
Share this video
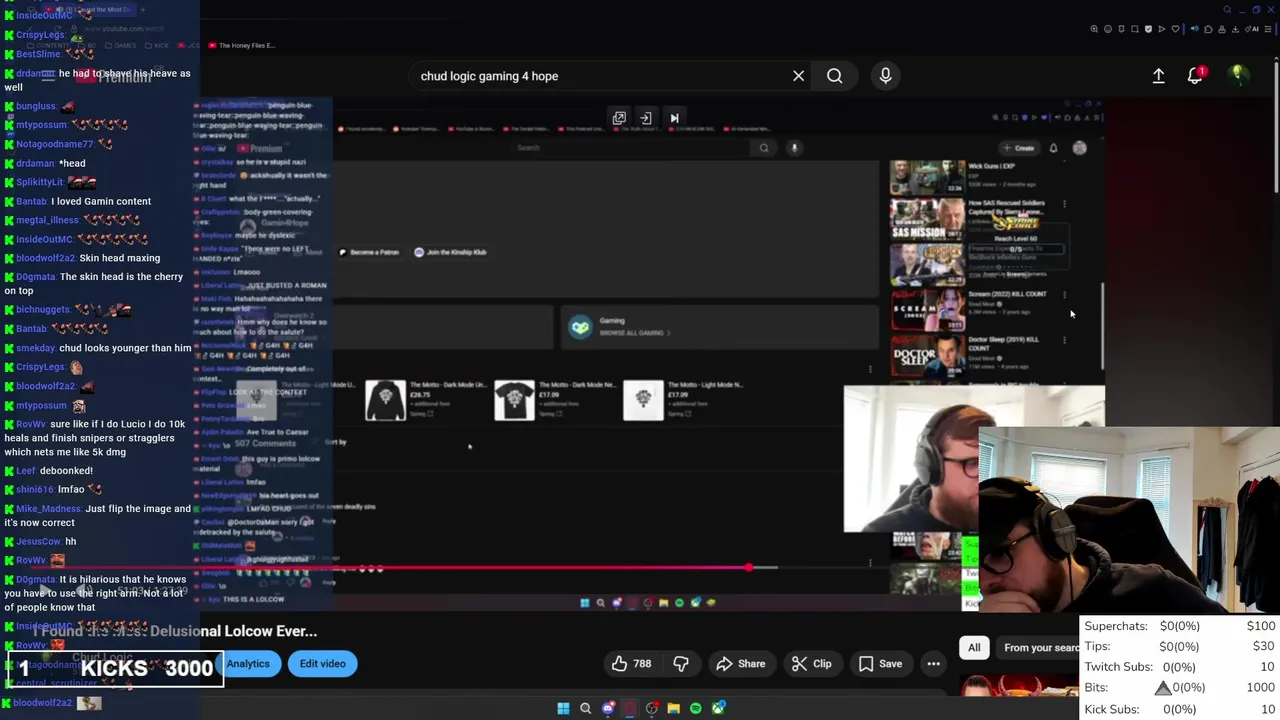pyautogui.click(x=740, y=664)
